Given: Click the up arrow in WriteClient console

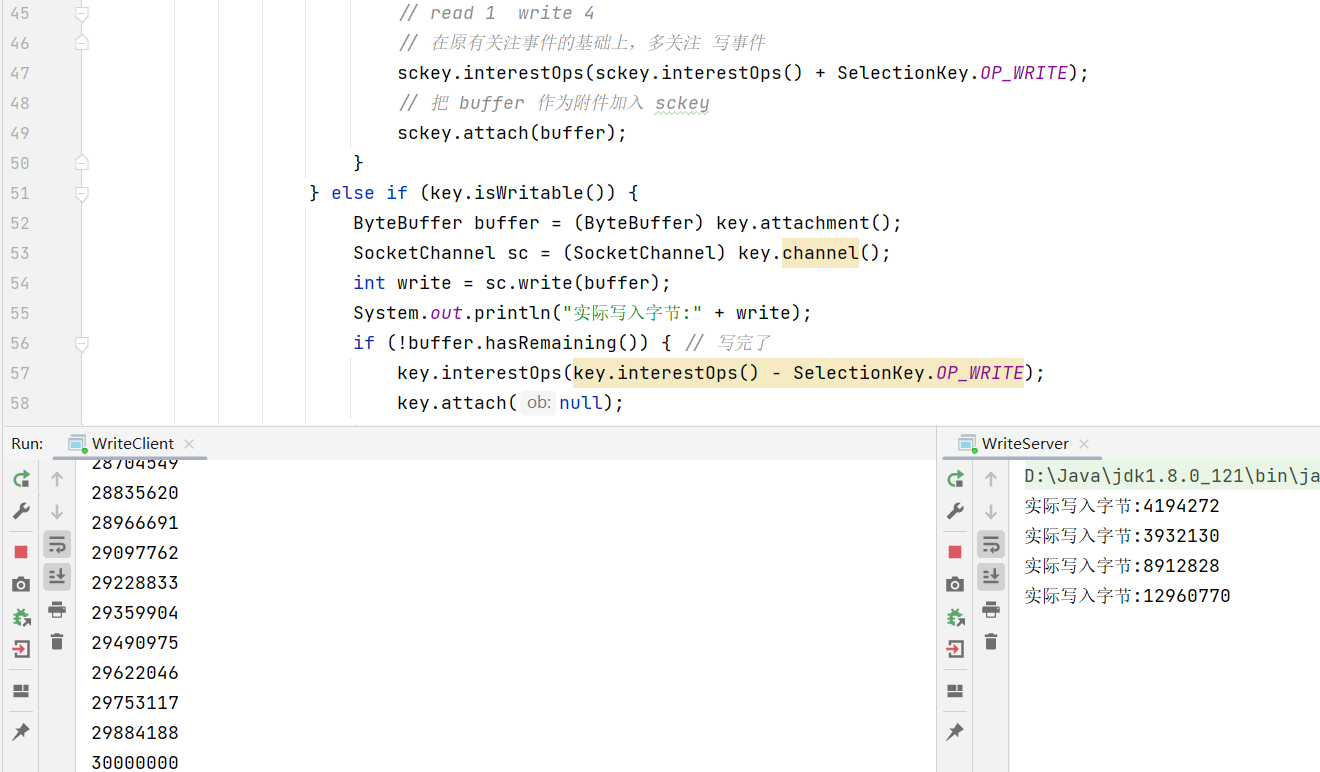Looking at the screenshot, I should click(x=57, y=479).
